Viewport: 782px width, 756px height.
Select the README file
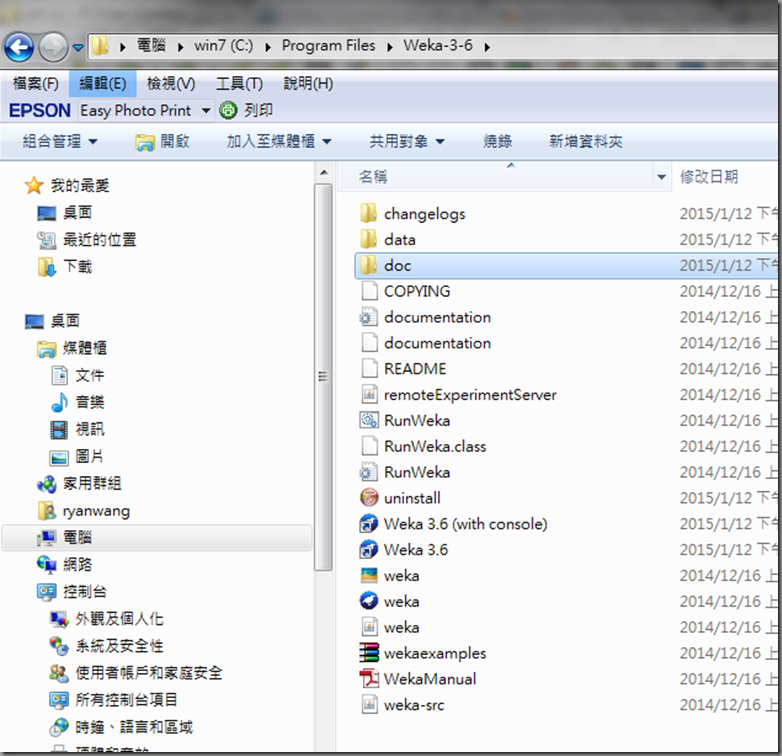click(x=403, y=369)
